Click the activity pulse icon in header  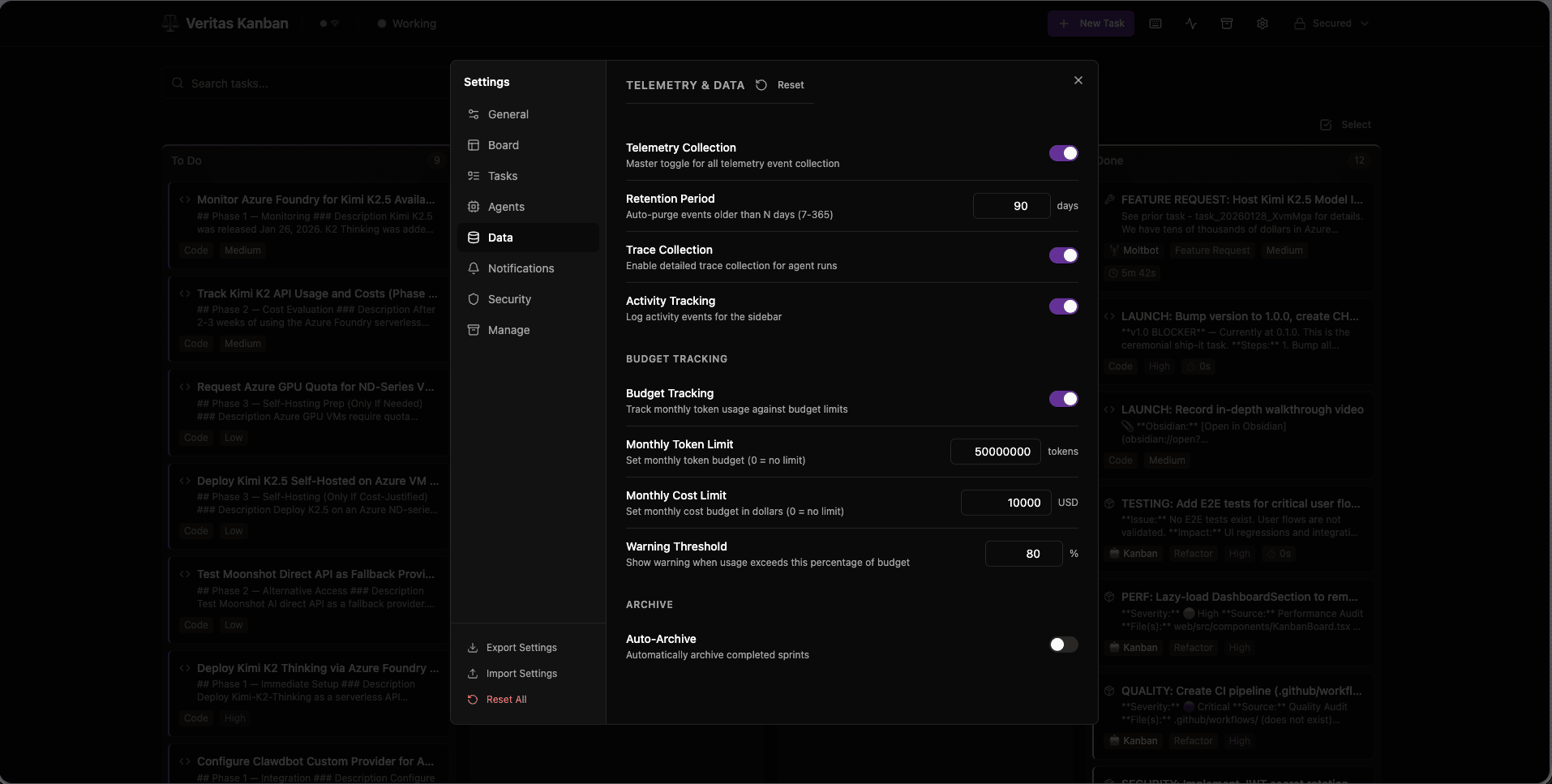tap(1190, 24)
